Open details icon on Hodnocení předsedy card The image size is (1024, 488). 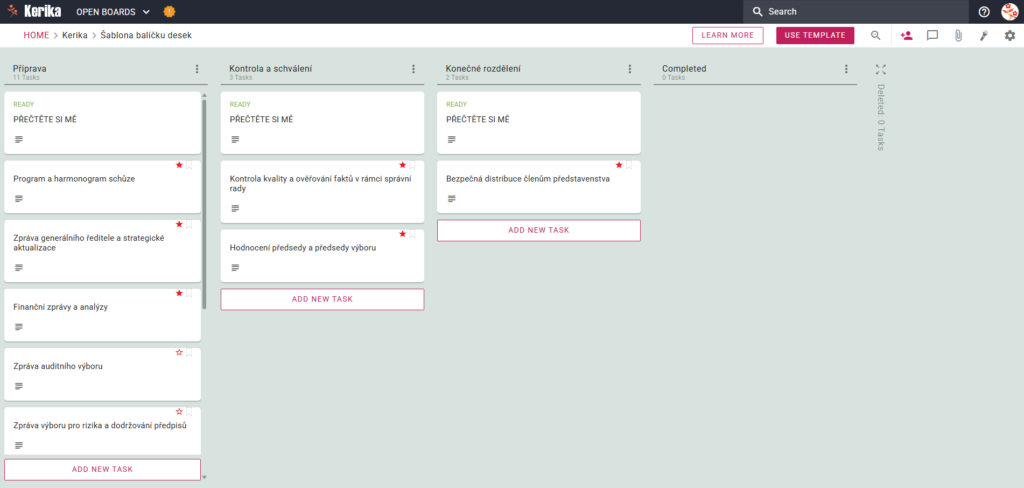click(x=235, y=268)
